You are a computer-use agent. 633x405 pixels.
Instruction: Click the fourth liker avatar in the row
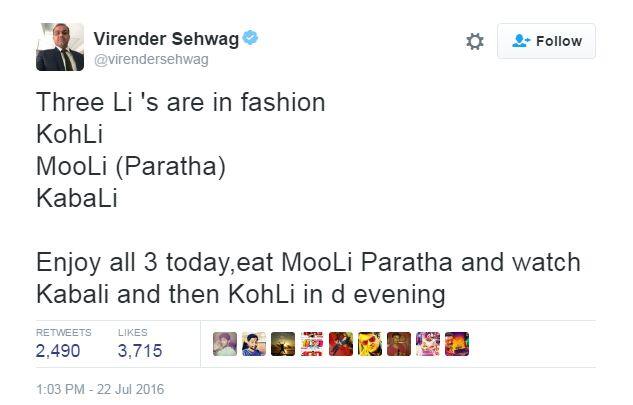tap(312, 345)
